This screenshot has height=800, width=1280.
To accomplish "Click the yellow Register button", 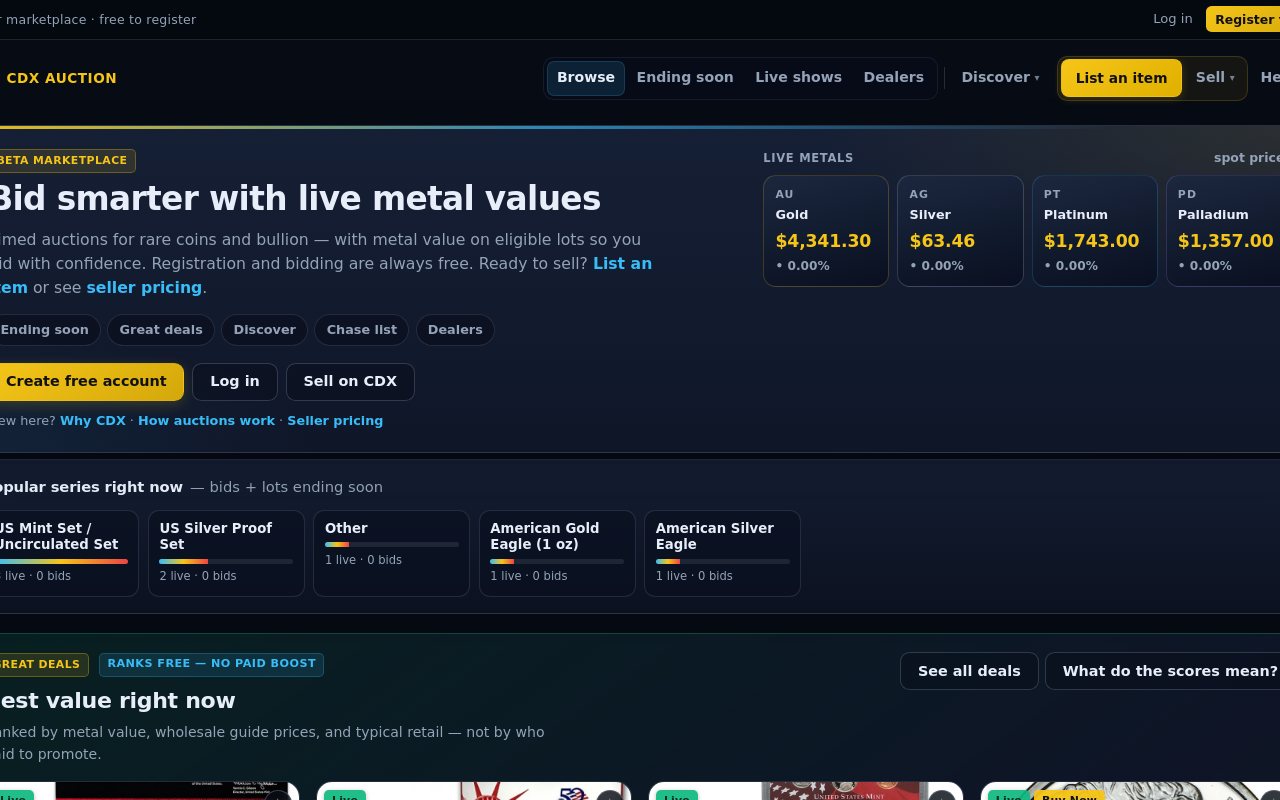I will (x=1244, y=19).
